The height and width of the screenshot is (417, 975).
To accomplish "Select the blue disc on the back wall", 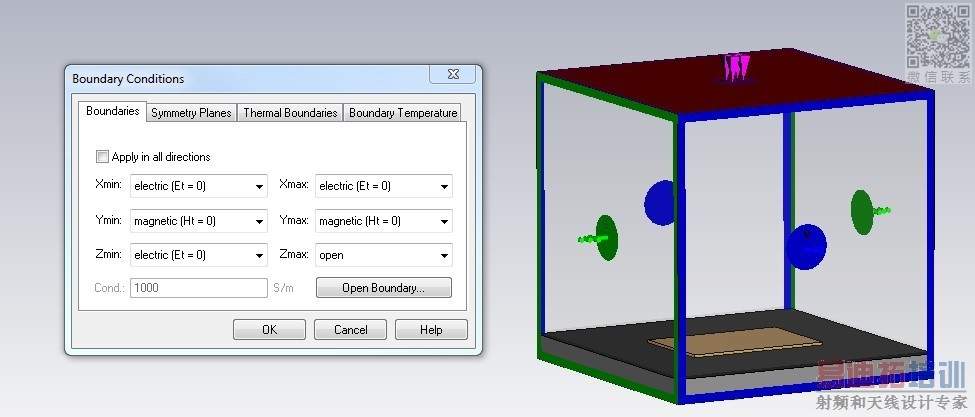I will click(659, 203).
